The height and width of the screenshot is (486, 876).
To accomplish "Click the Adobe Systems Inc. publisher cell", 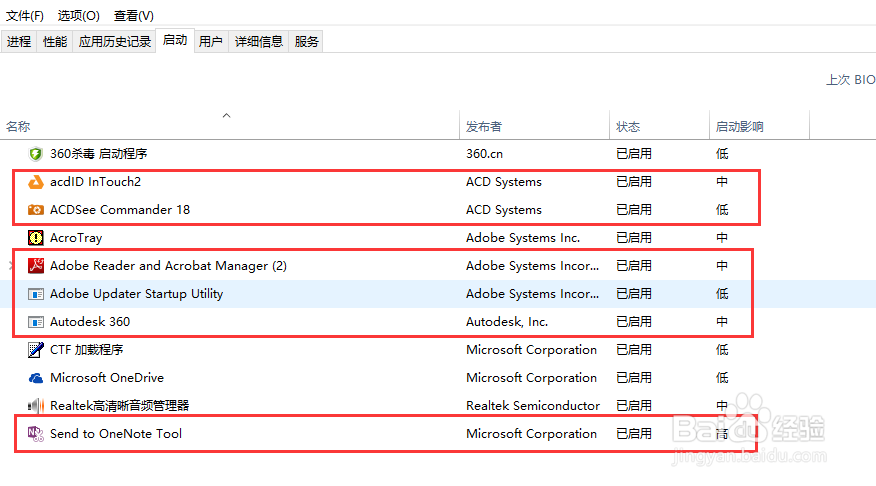I will [x=523, y=238].
